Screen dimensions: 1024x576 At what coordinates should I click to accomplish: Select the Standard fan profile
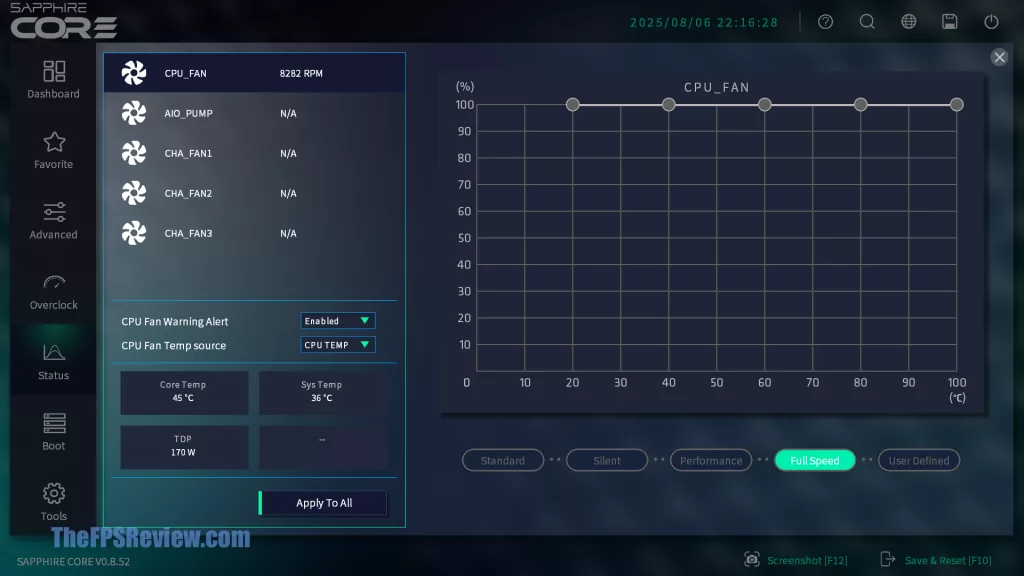pyautogui.click(x=503, y=460)
